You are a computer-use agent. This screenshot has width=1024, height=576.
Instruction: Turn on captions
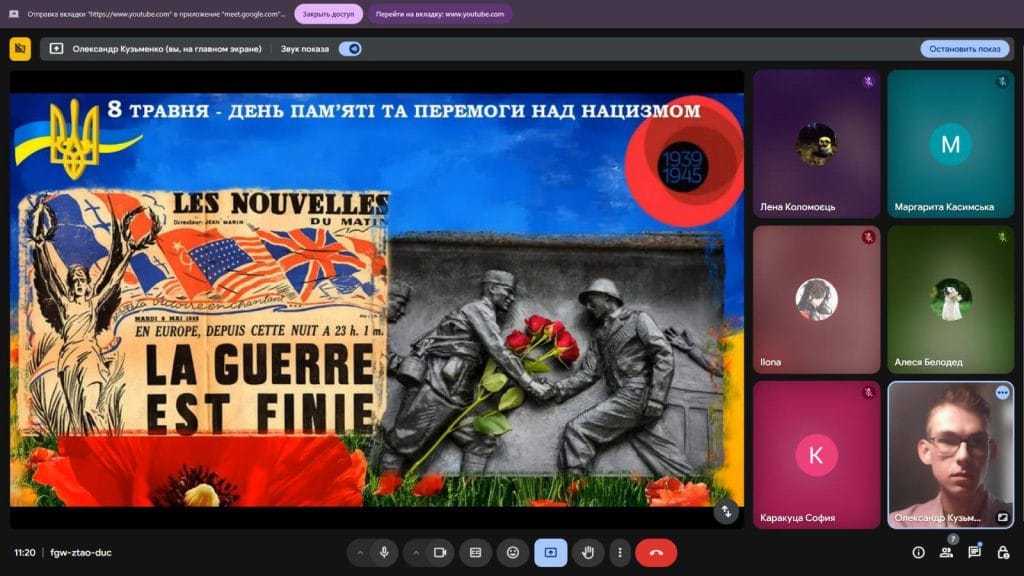(x=475, y=552)
